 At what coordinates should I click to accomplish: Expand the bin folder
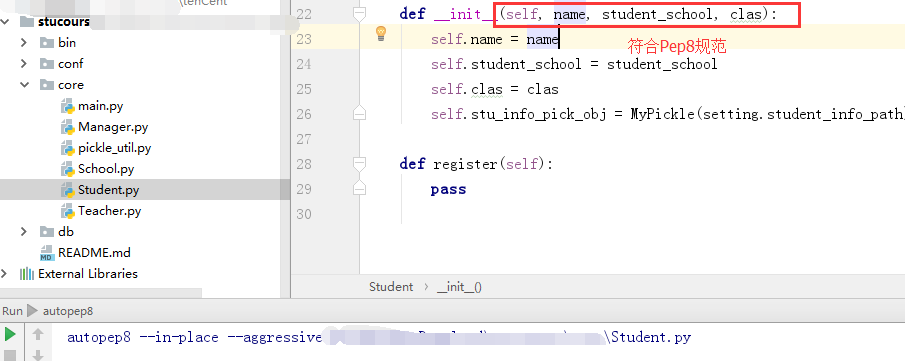pyautogui.click(x=24, y=43)
